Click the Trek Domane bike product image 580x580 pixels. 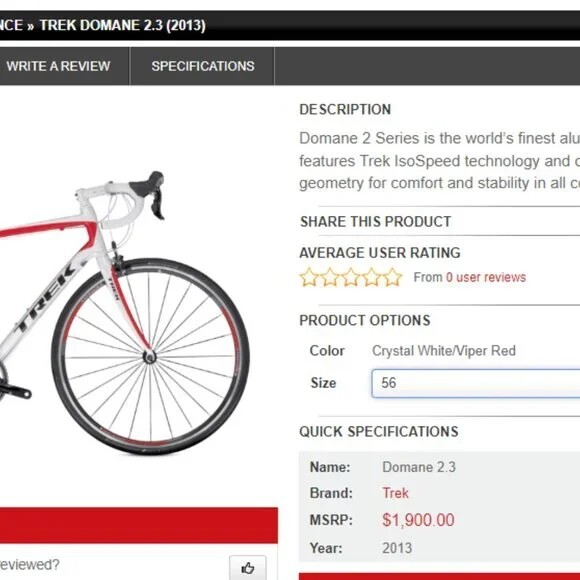click(124, 313)
